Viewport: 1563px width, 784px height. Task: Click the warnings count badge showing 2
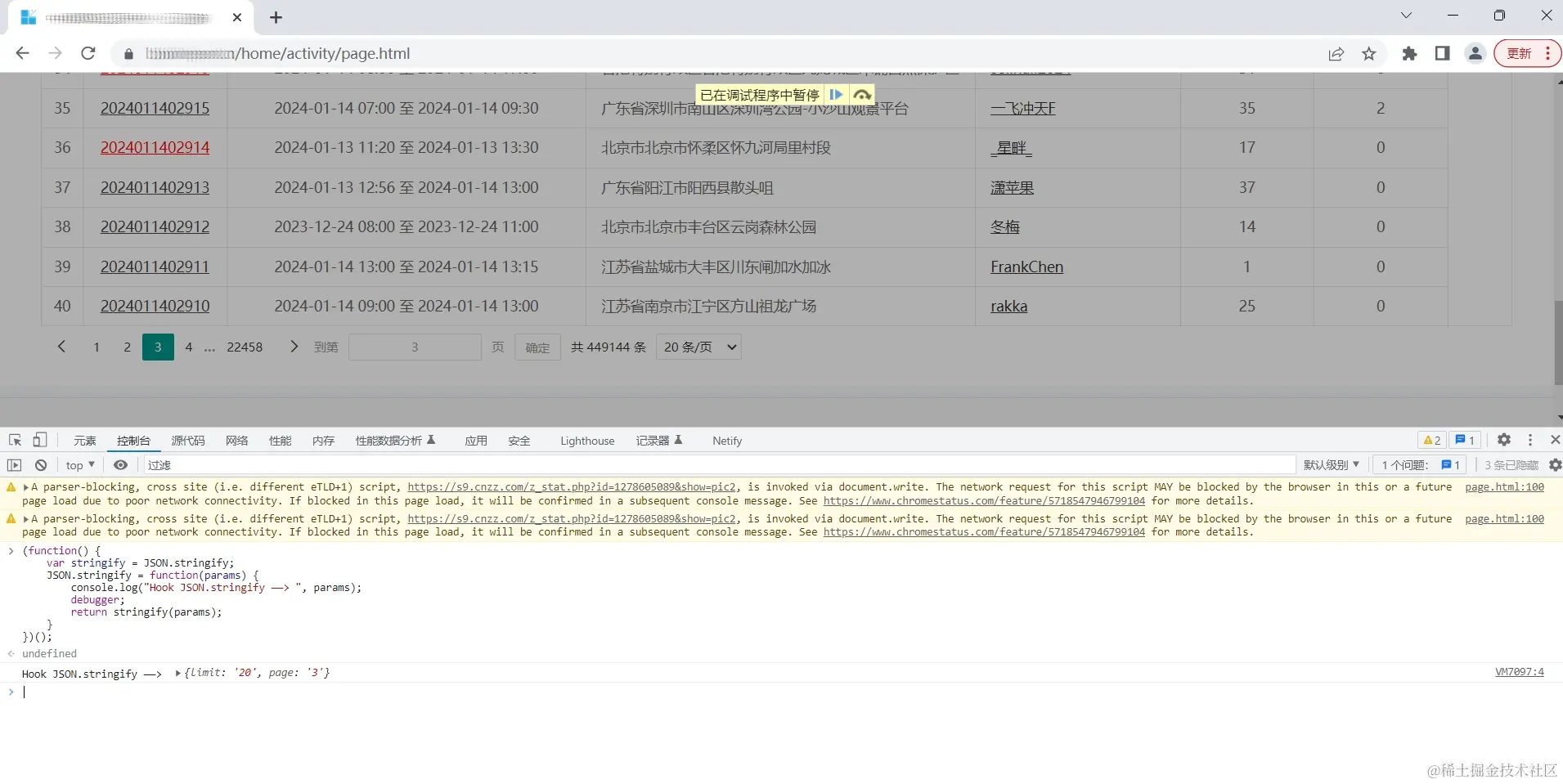[x=1431, y=440]
